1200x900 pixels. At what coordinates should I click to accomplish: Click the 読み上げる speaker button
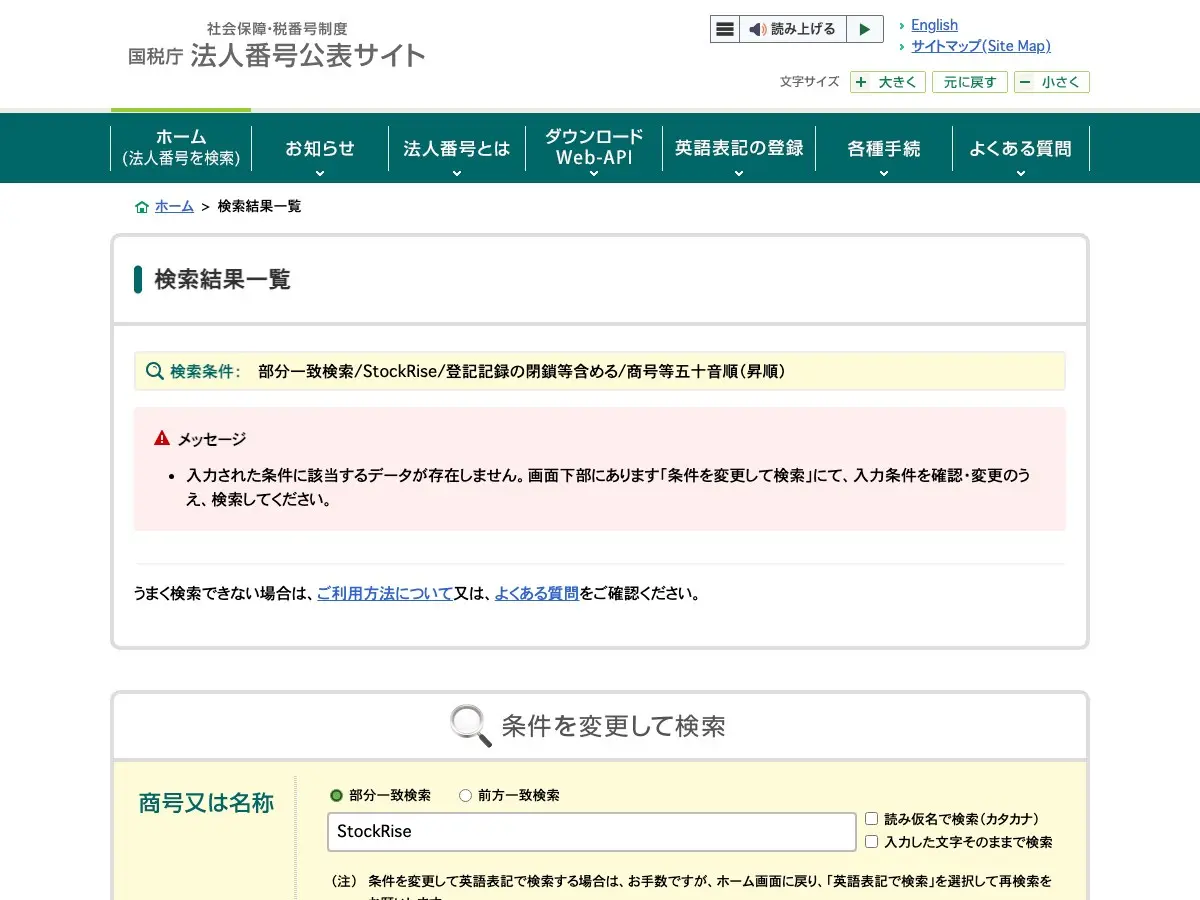pos(793,29)
